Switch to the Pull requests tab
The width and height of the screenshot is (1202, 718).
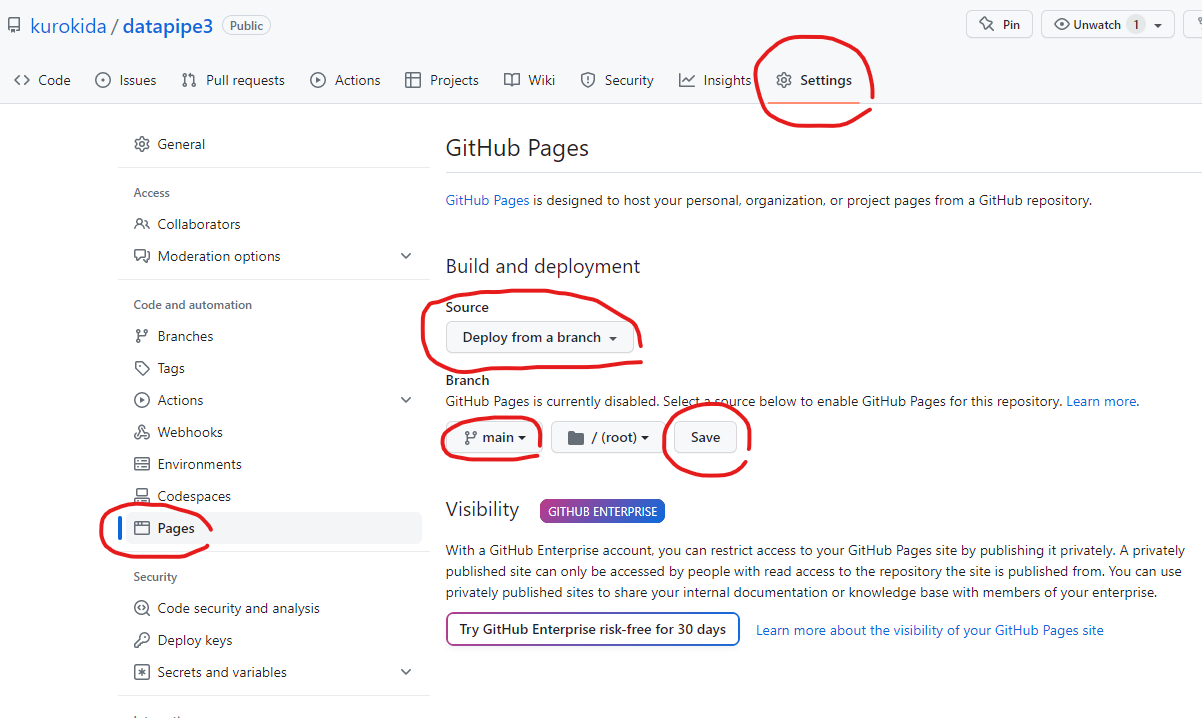[x=233, y=80]
